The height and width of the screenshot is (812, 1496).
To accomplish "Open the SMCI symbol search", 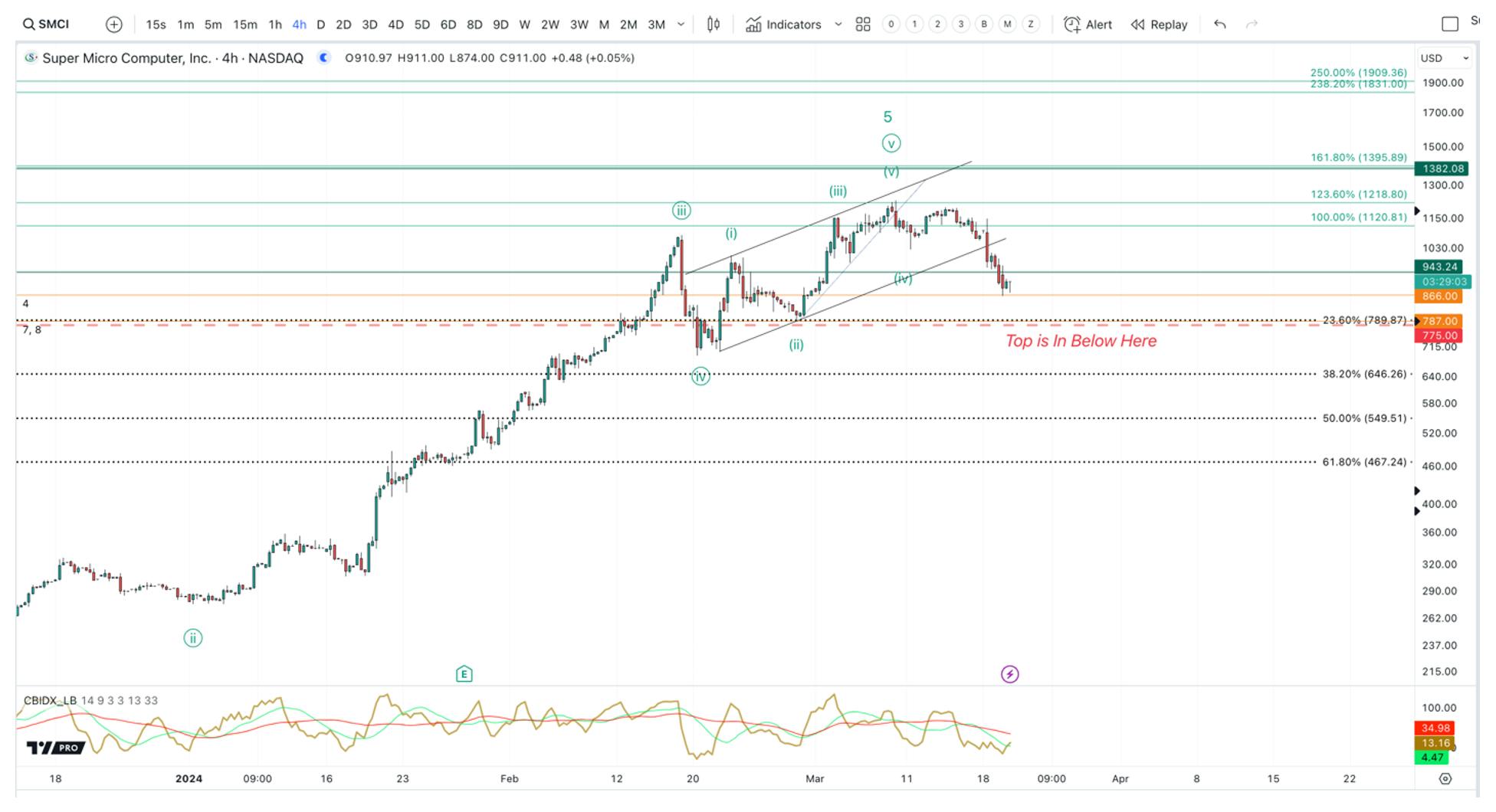I will point(47,25).
